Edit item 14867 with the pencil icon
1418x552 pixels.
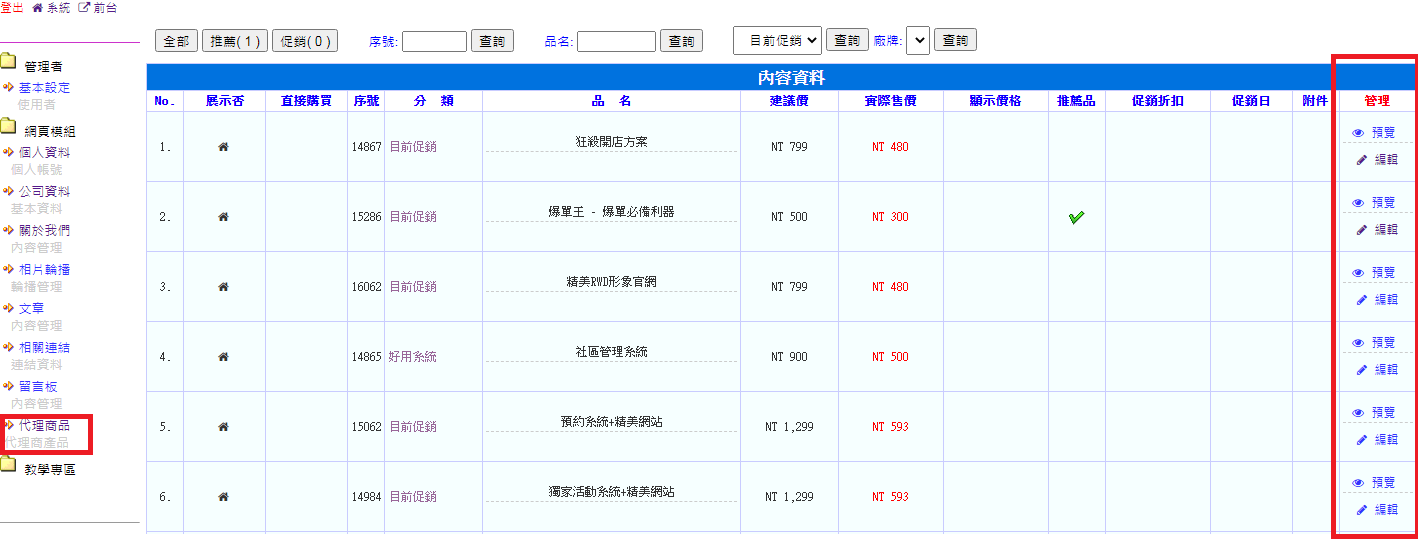[x=1361, y=160]
